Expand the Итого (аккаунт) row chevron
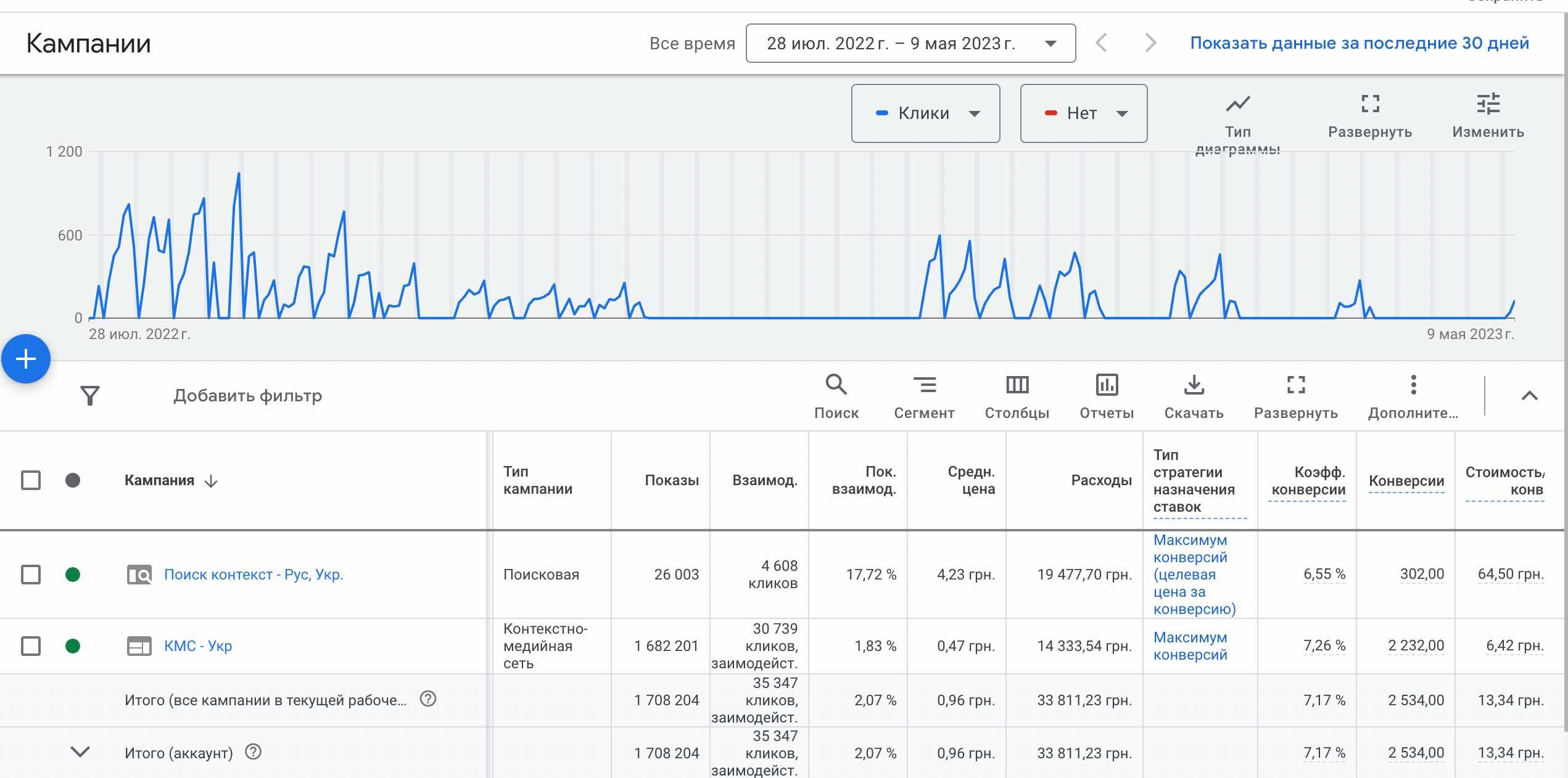 tap(80, 751)
